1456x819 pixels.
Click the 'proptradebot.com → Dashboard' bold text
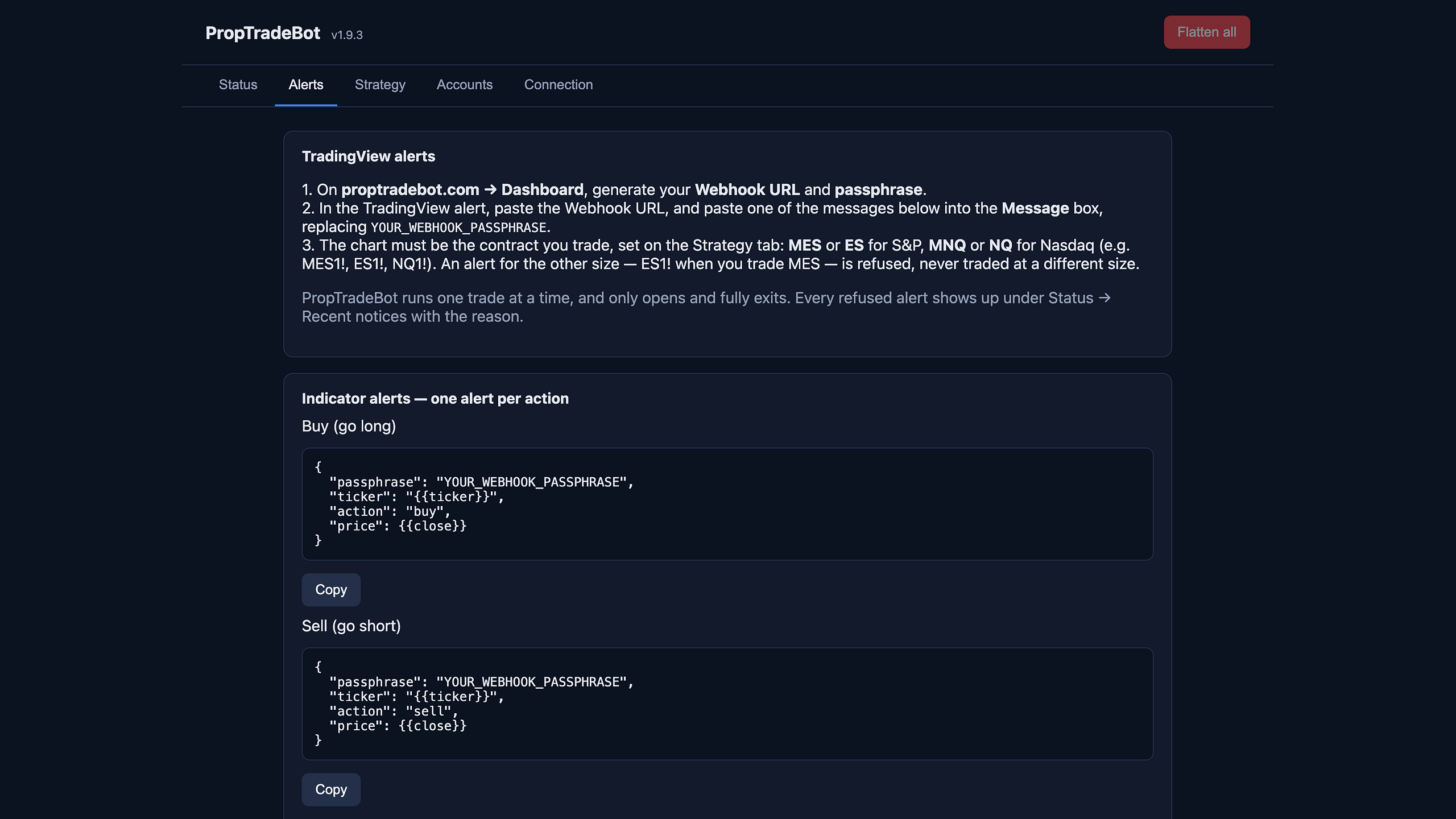pyautogui.click(x=462, y=189)
